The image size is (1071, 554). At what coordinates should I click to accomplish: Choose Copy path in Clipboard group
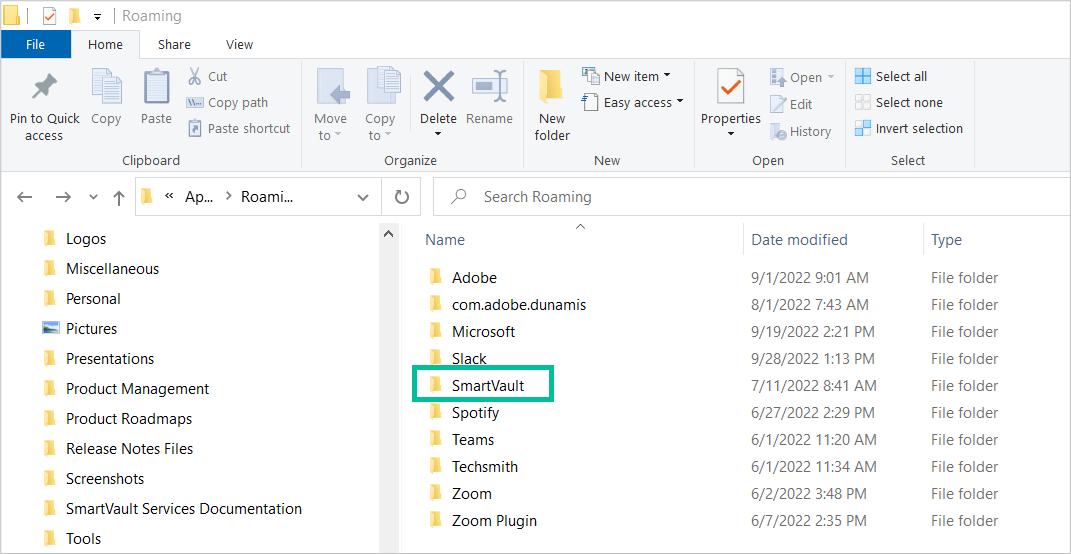(227, 102)
